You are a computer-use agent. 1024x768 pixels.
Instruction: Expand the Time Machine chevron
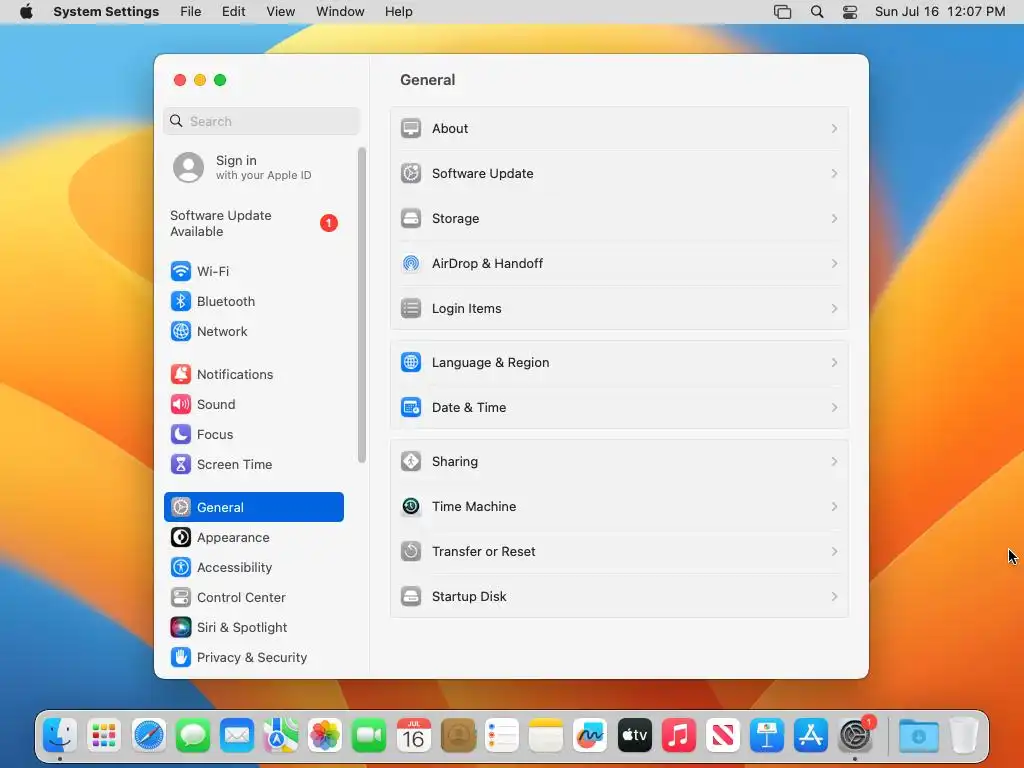coord(834,507)
